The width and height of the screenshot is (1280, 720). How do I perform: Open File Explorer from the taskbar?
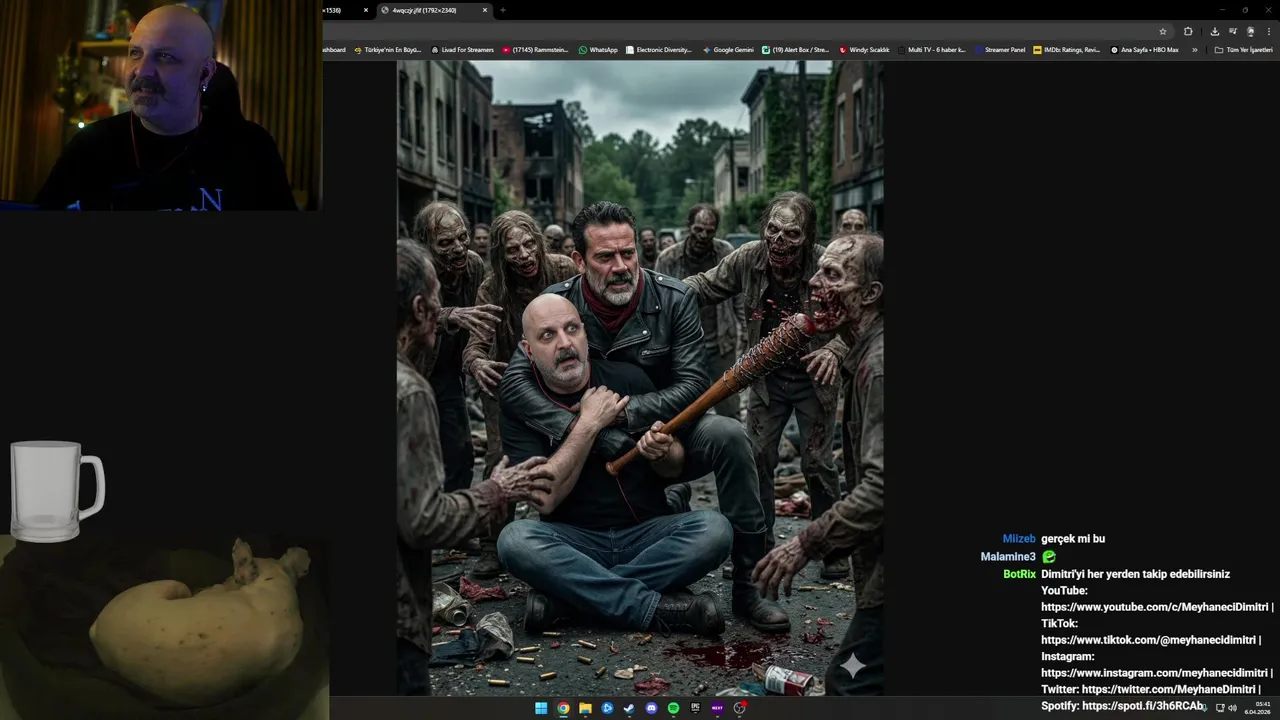(x=585, y=708)
